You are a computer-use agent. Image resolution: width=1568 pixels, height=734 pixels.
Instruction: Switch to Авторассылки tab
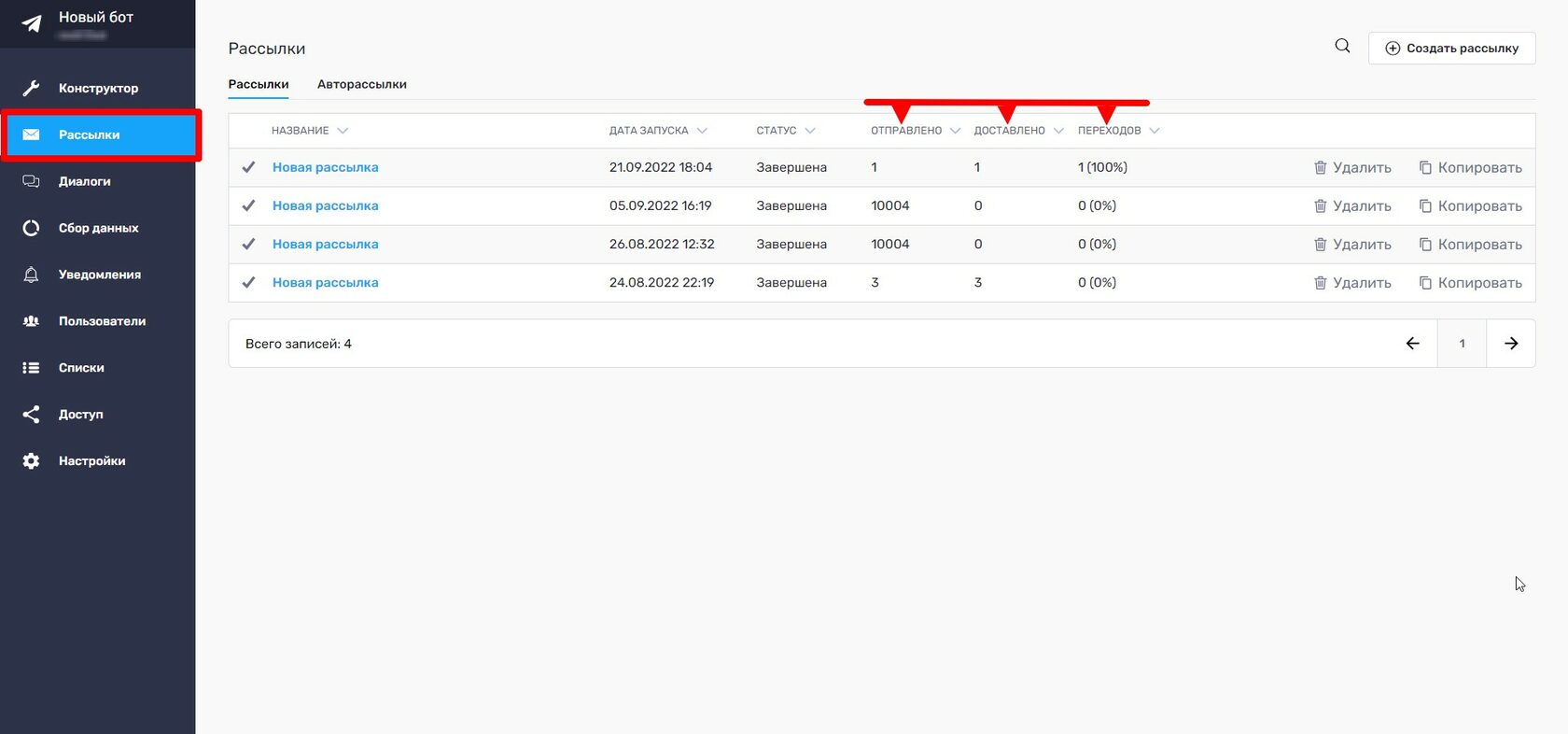click(362, 84)
